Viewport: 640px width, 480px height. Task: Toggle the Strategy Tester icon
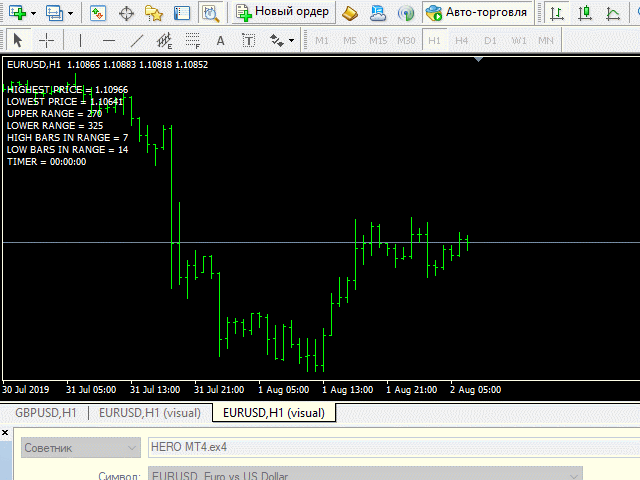click(211, 13)
